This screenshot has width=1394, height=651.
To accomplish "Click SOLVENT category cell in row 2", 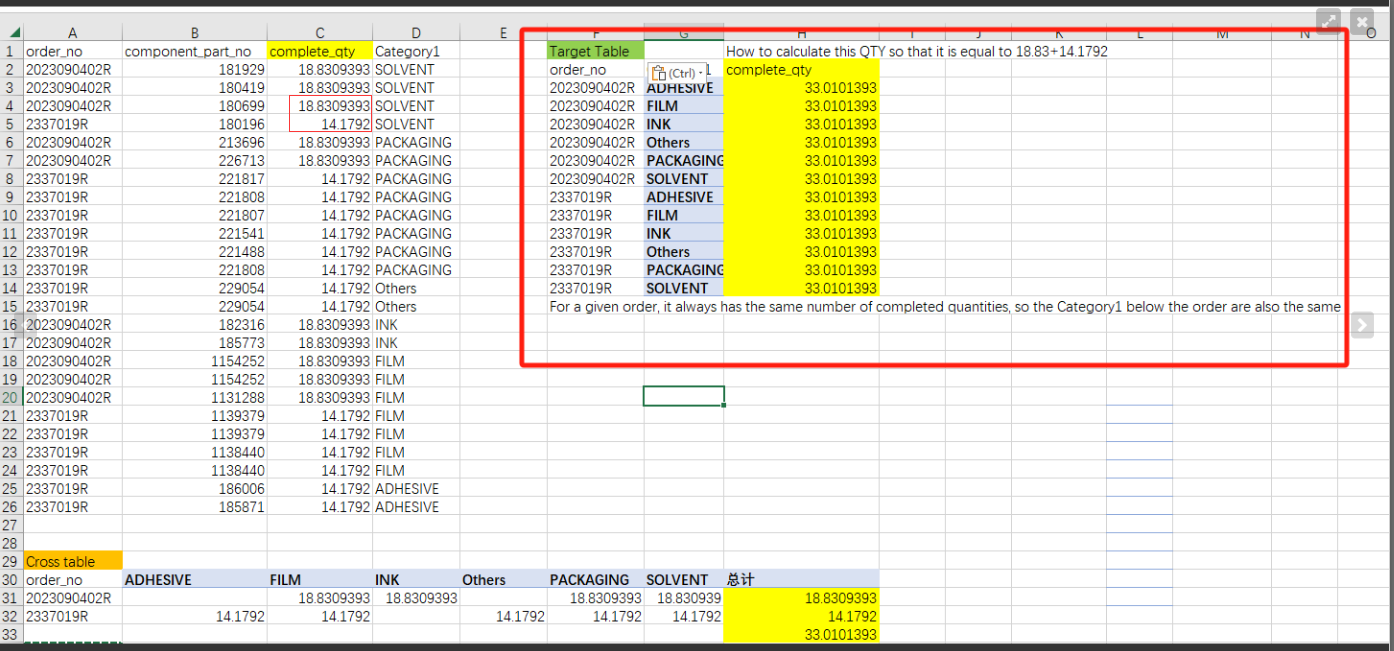I will pyautogui.click(x=415, y=70).
